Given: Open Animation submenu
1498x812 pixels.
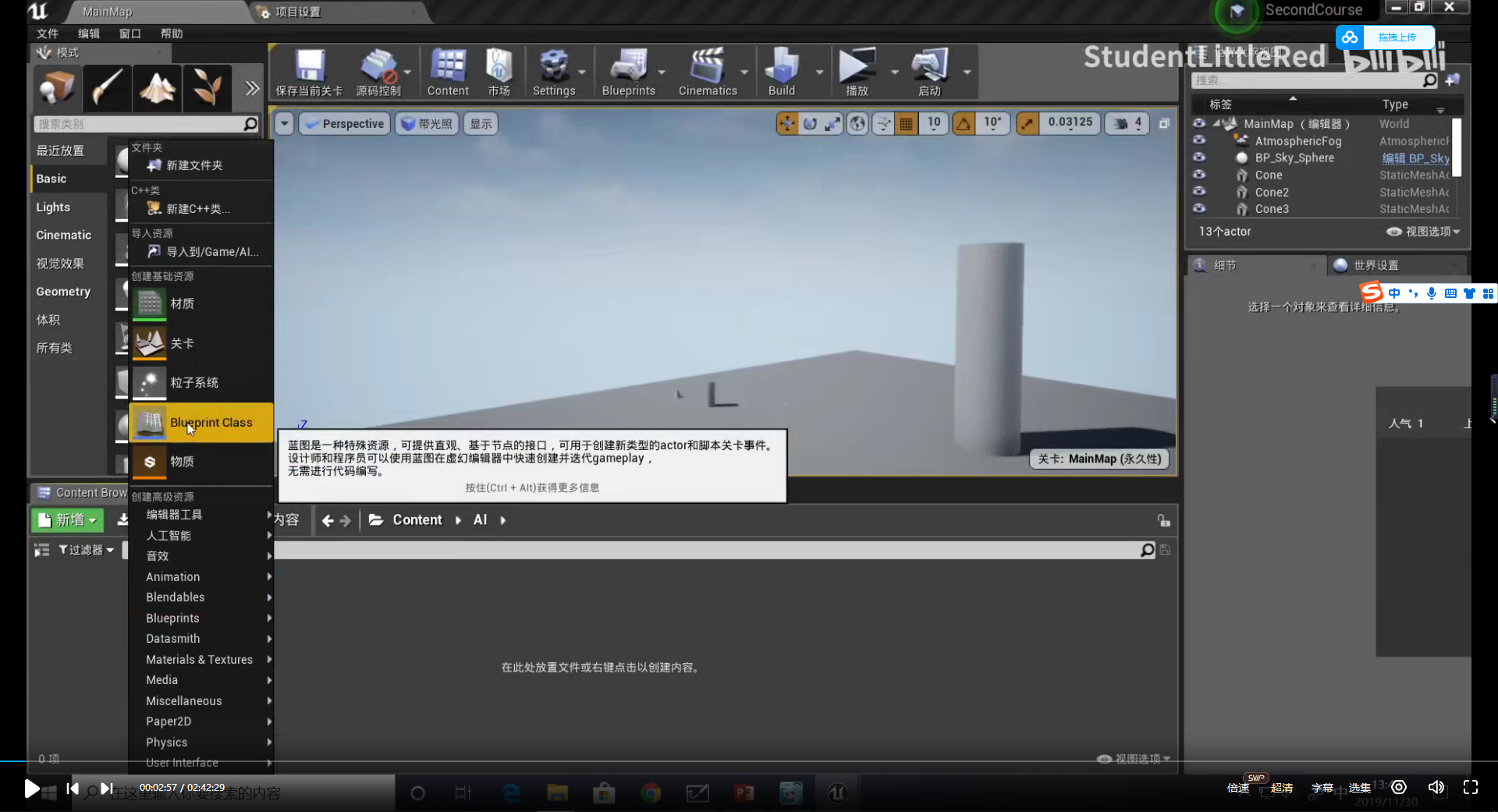Looking at the screenshot, I should pyautogui.click(x=201, y=576).
